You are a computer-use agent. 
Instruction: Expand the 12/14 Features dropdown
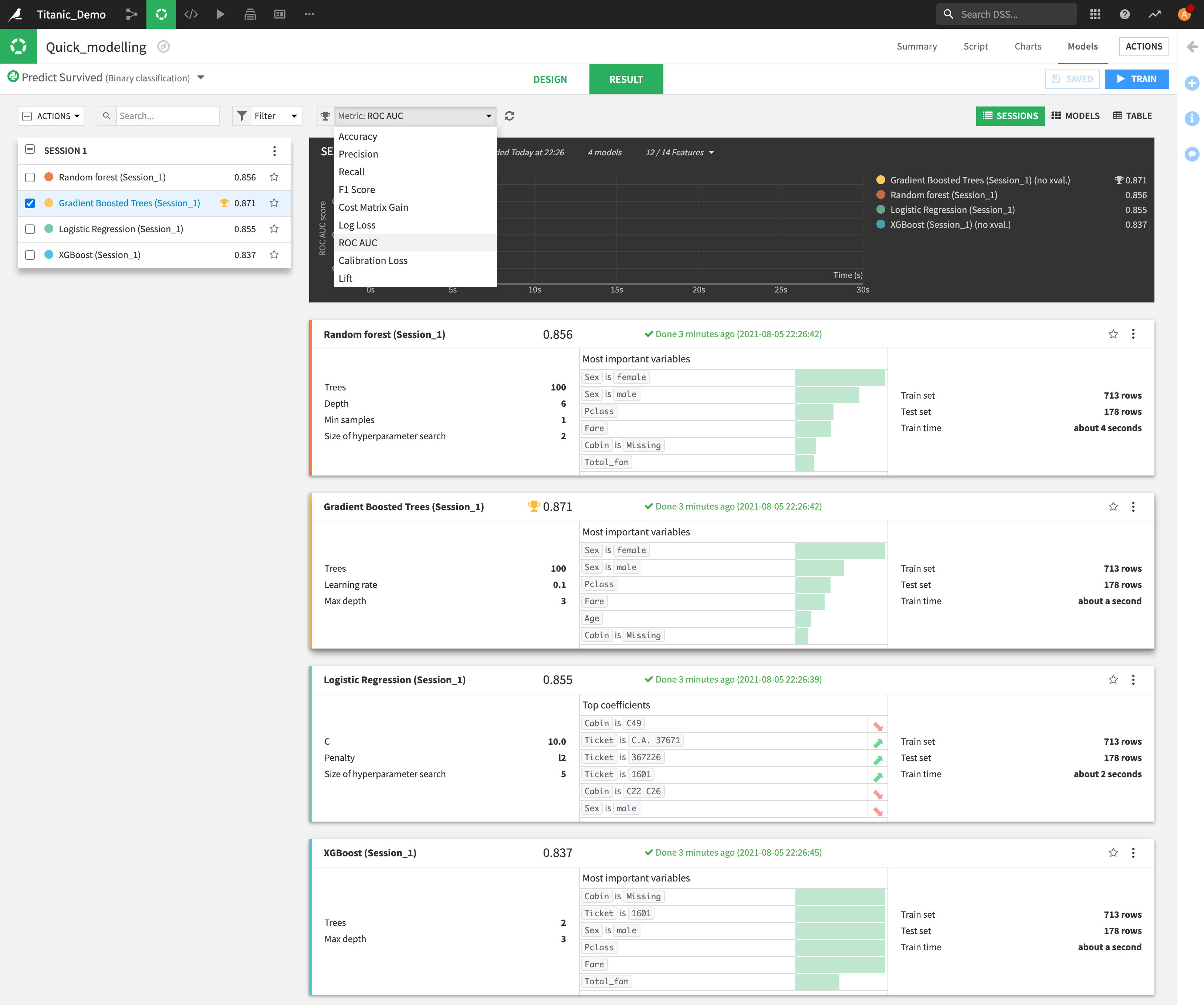click(679, 152)
